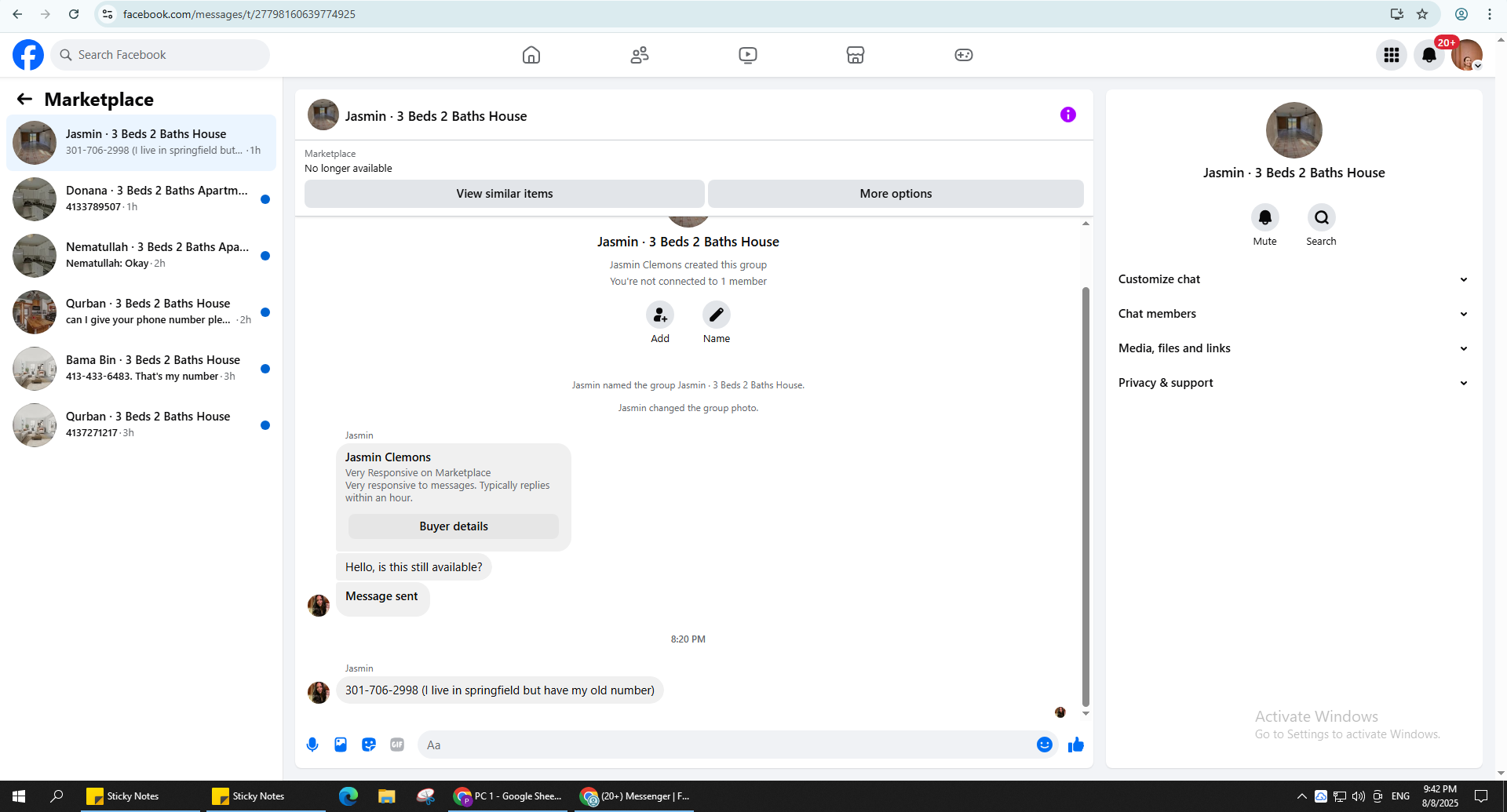Mute the conversation using bell icon

[1264, 217]
